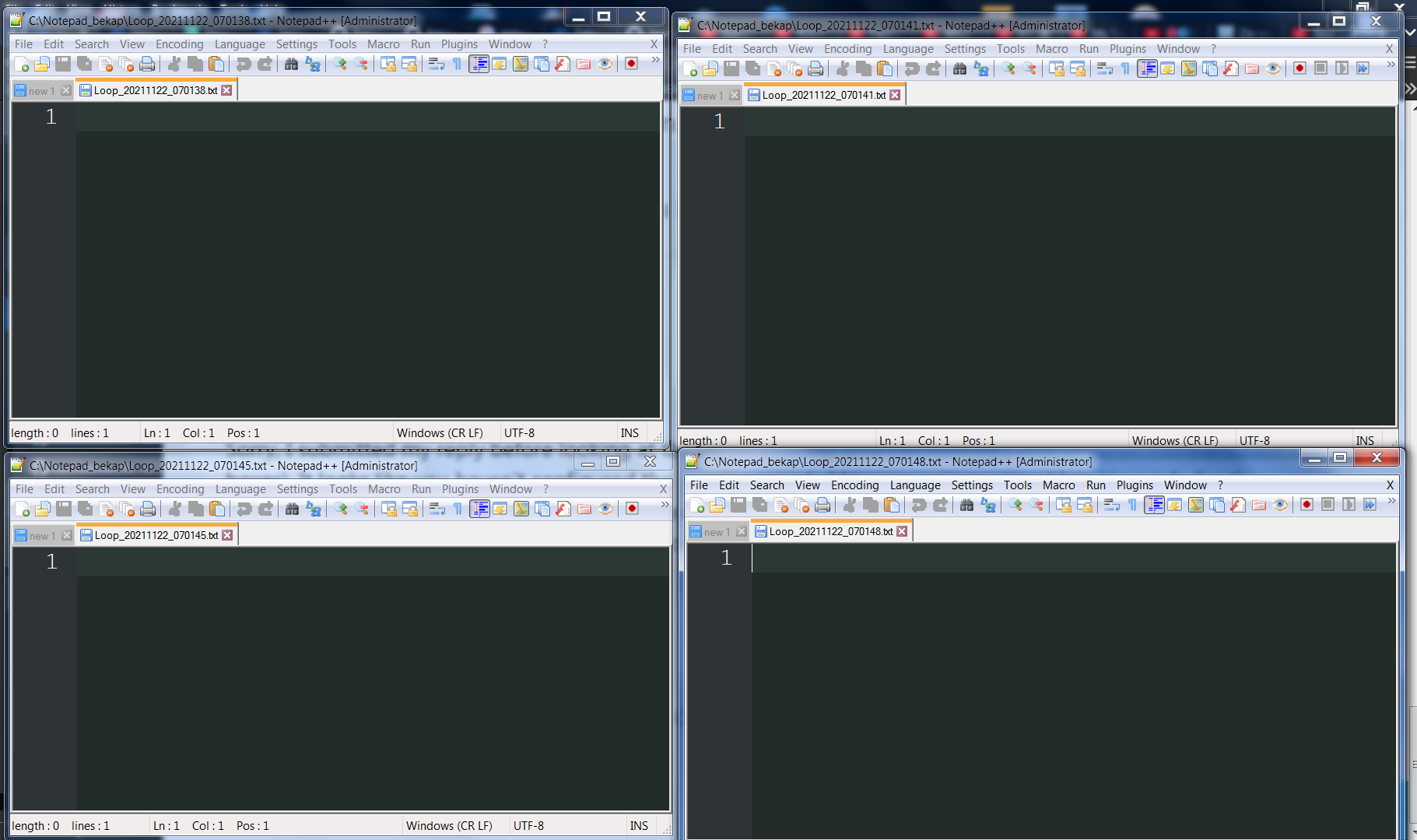The height and width of the screenshot is (840, 1417).
Task: Open the ? help menu in 070141 window
Action: click(x=1213, y=49)
